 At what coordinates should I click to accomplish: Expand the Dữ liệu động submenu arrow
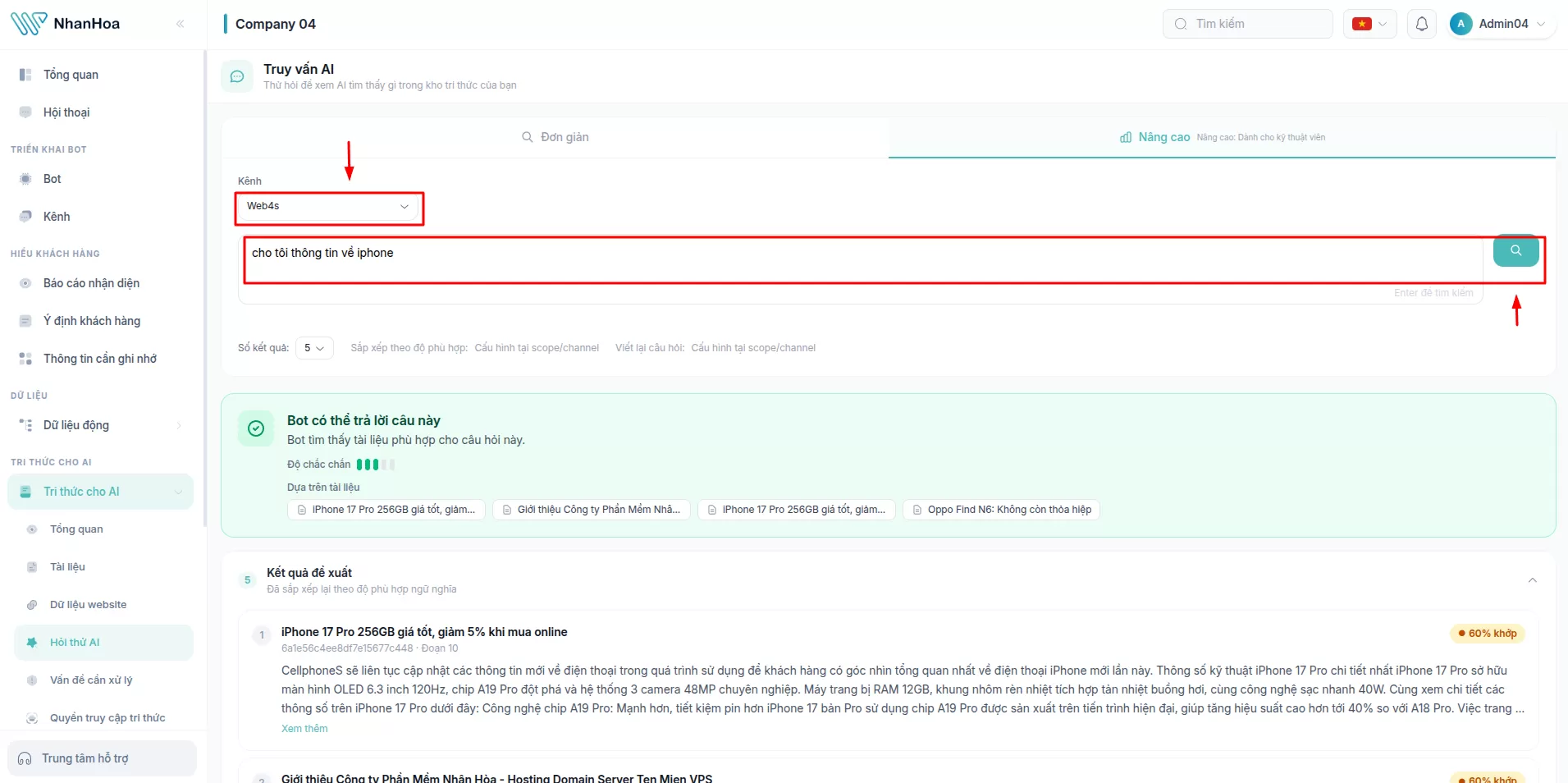179,425
